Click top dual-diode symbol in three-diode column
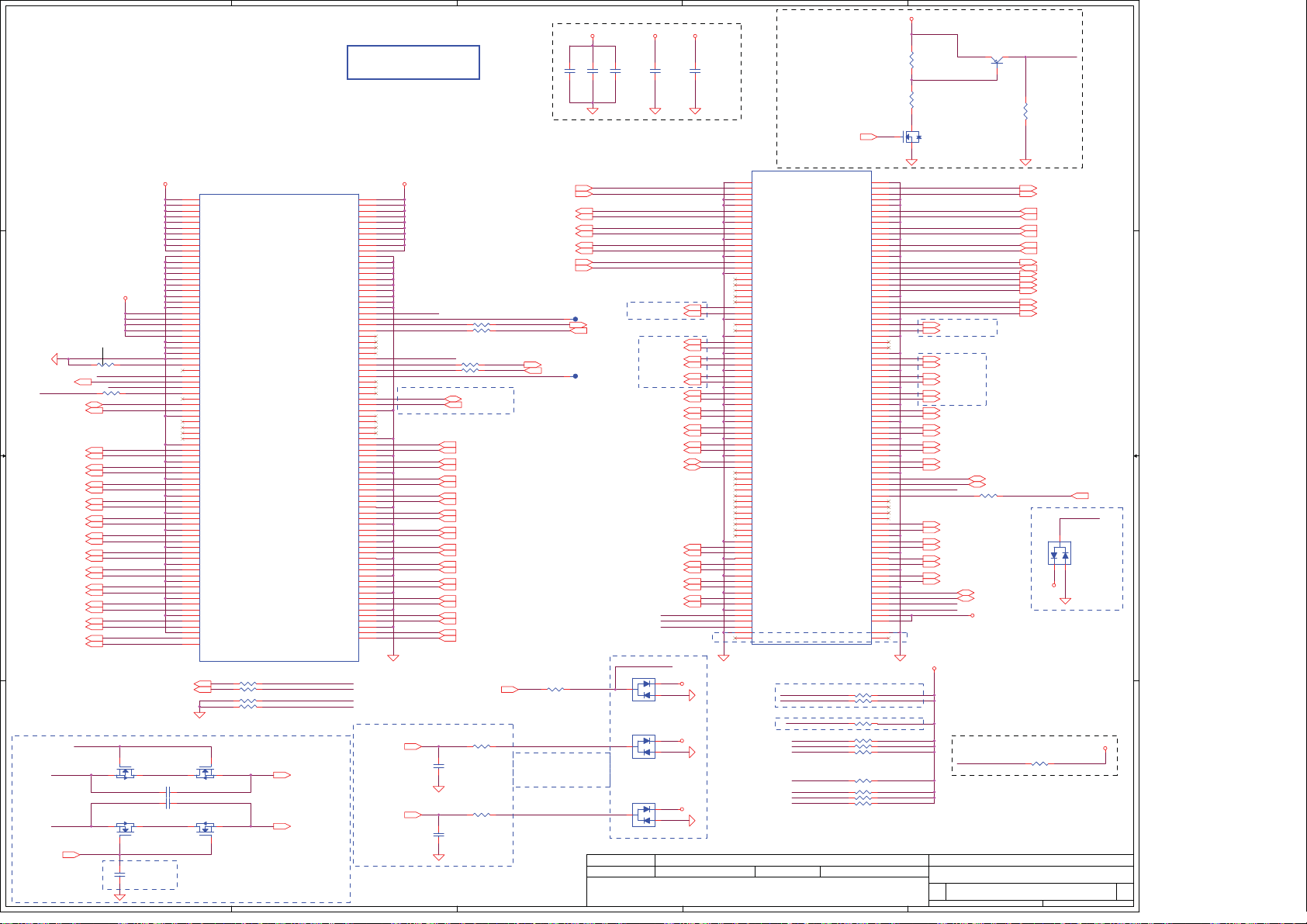1307x924 pixels. point(644,690)
